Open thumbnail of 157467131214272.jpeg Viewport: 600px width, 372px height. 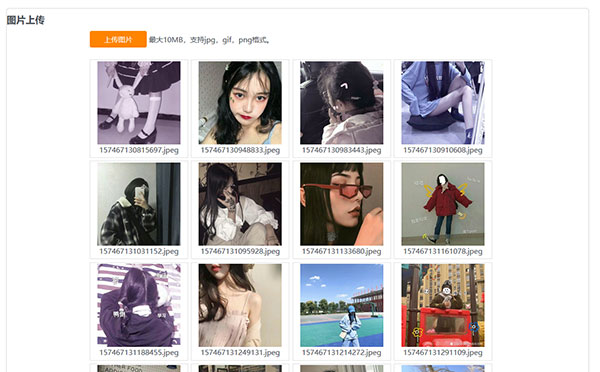coord(341,305)
